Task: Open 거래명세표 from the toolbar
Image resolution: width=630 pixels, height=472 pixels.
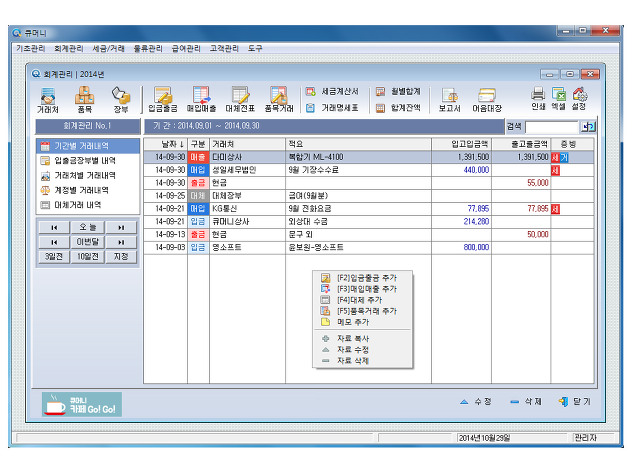Action: pyautogui.click(x=332, y=108)
